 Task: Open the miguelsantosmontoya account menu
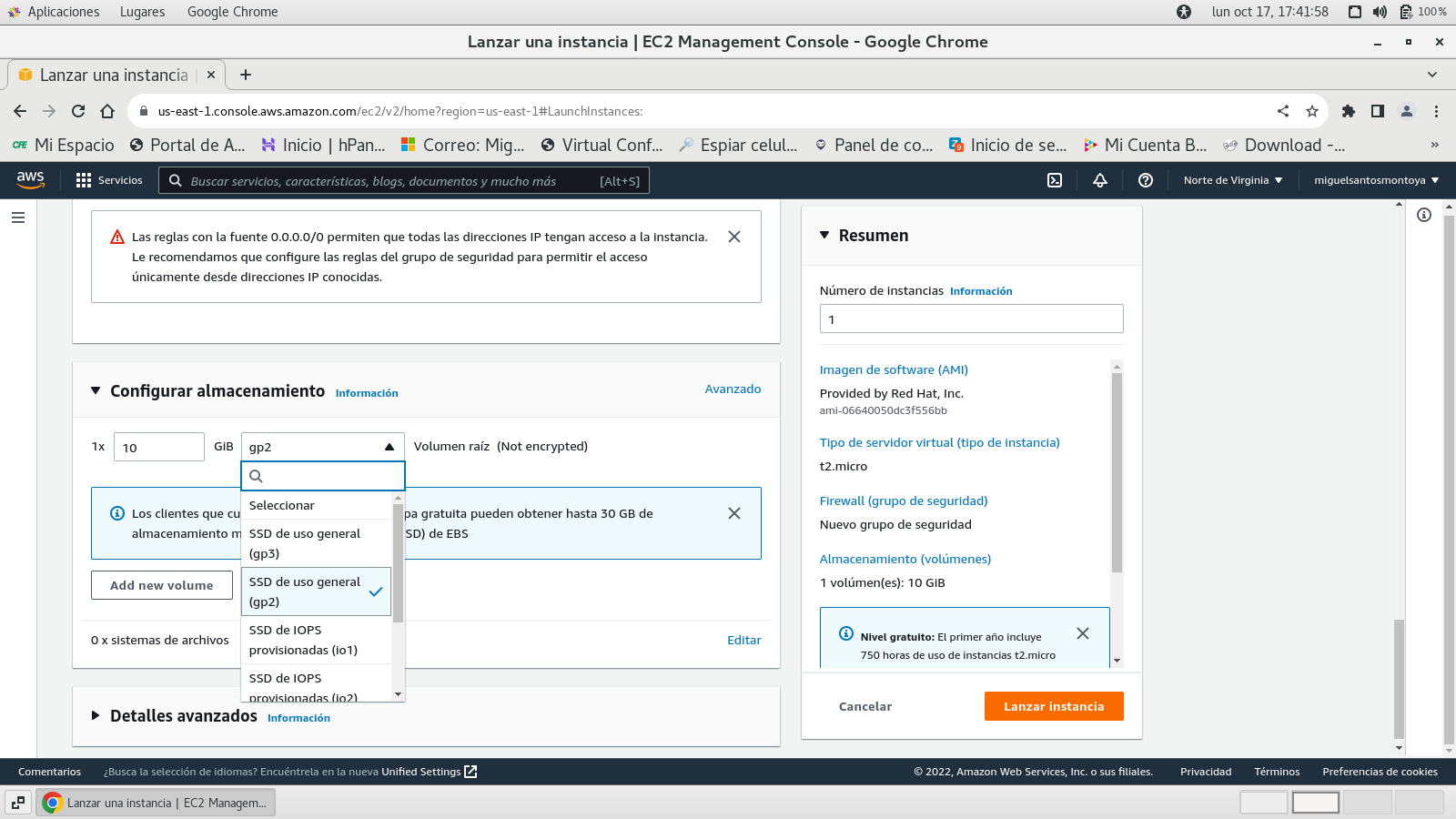[x=1375, y=180]
